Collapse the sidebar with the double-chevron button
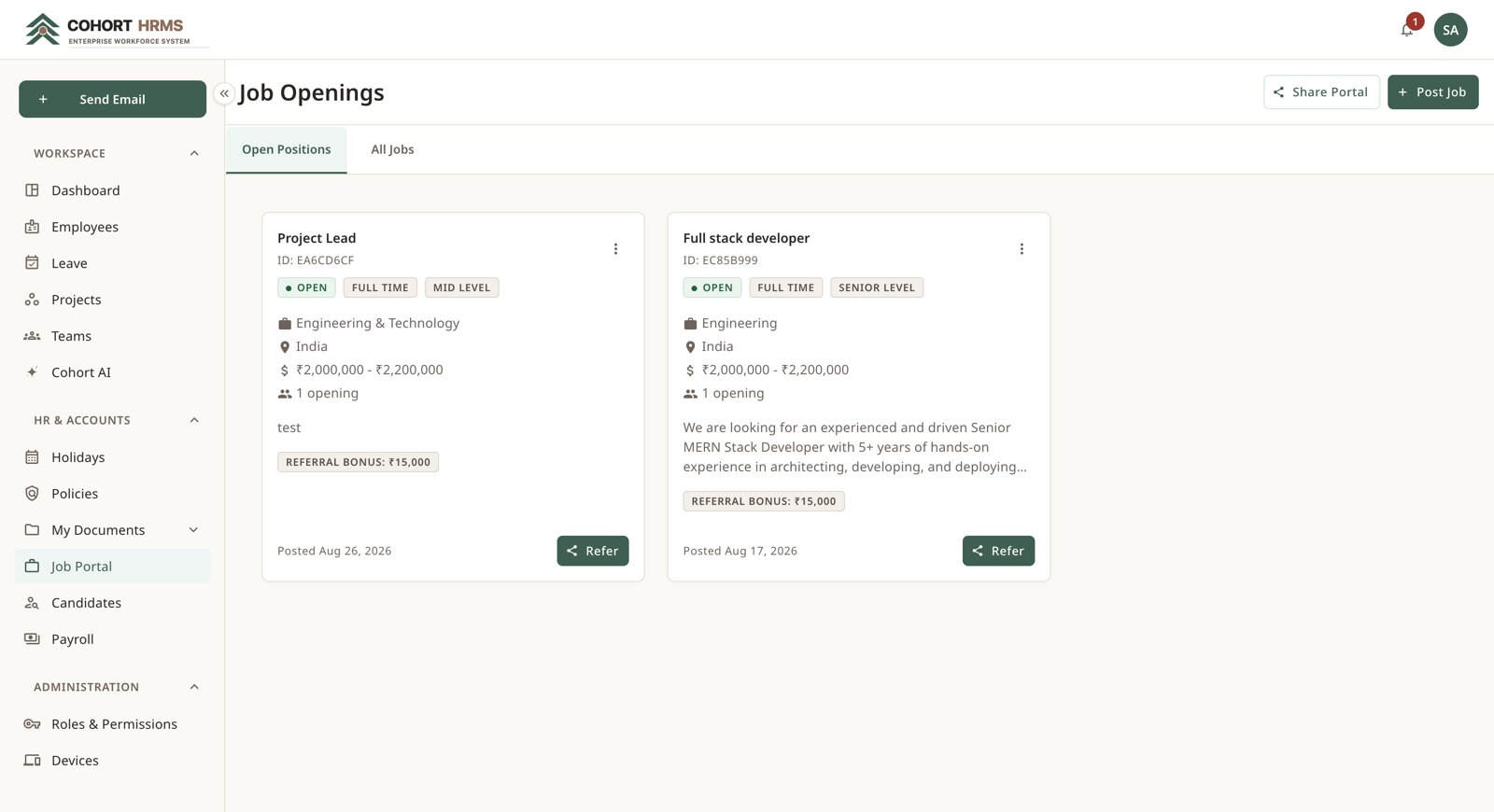 coord(224,93)
